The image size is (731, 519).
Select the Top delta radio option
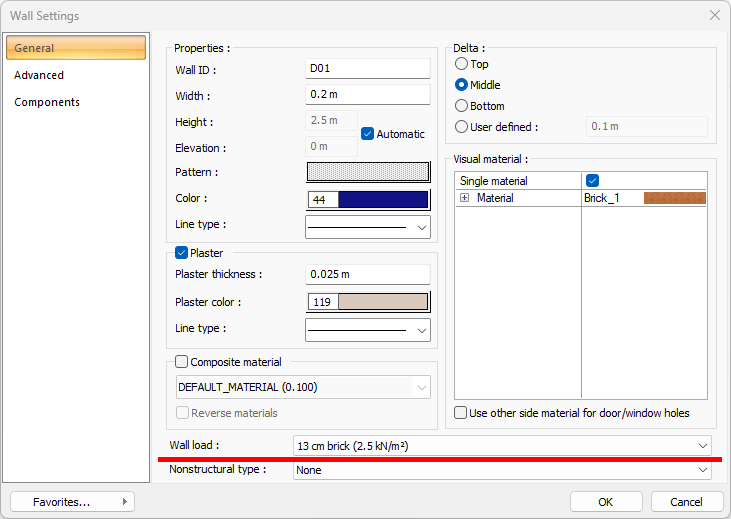[x=461, y=64]
